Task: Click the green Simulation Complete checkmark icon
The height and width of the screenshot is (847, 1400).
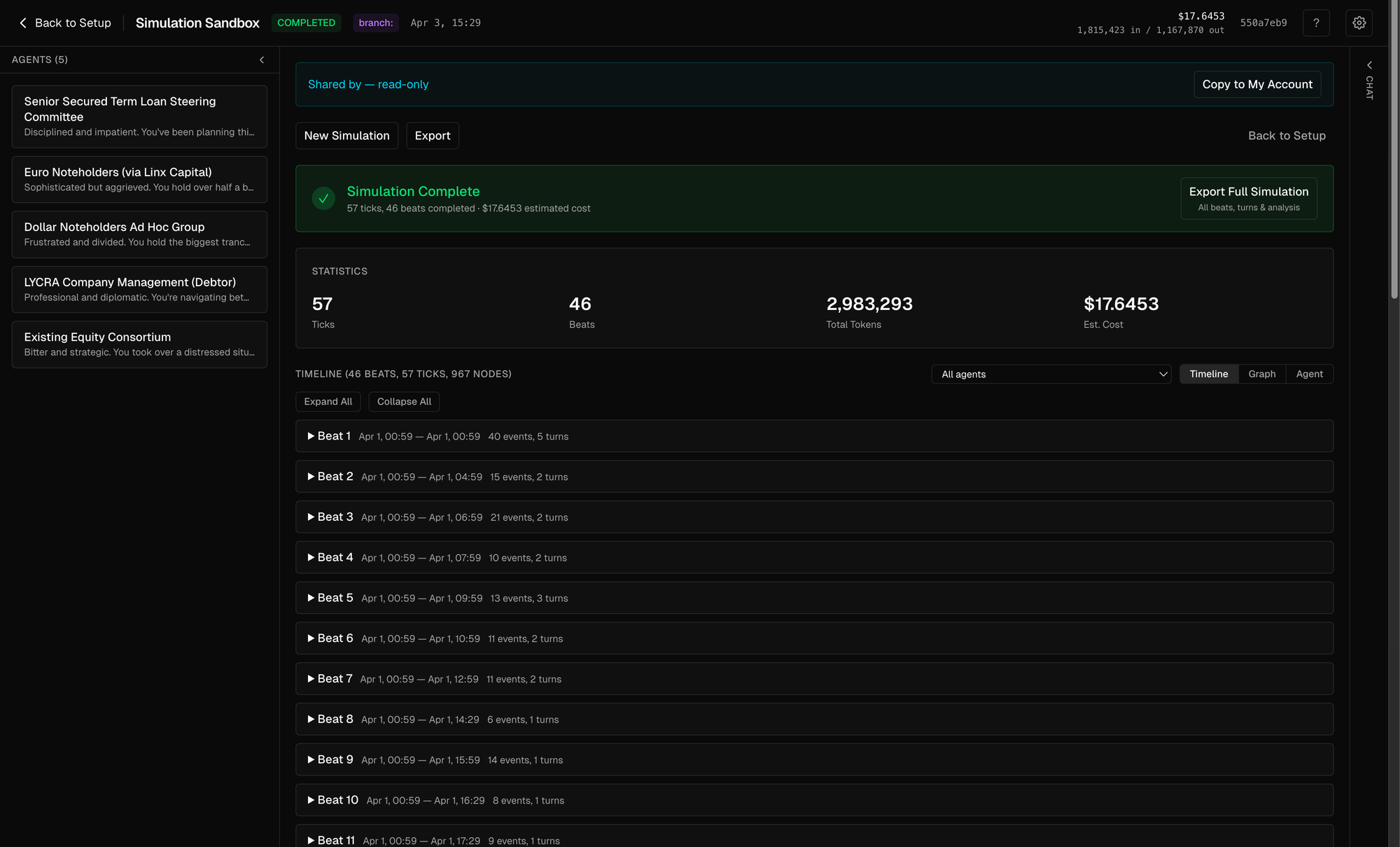Action: pos(323,198)
